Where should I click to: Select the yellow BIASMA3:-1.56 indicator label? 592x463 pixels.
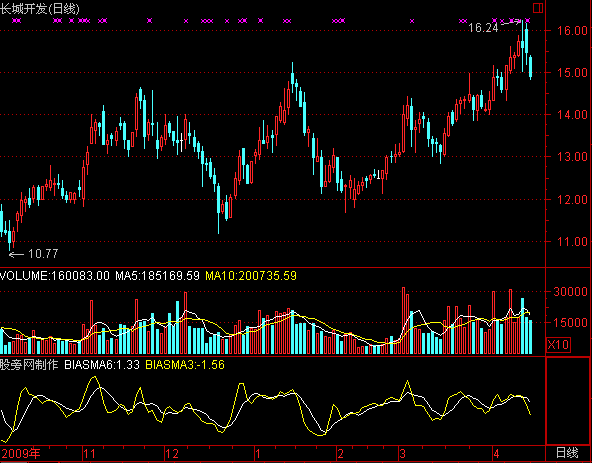185,365
